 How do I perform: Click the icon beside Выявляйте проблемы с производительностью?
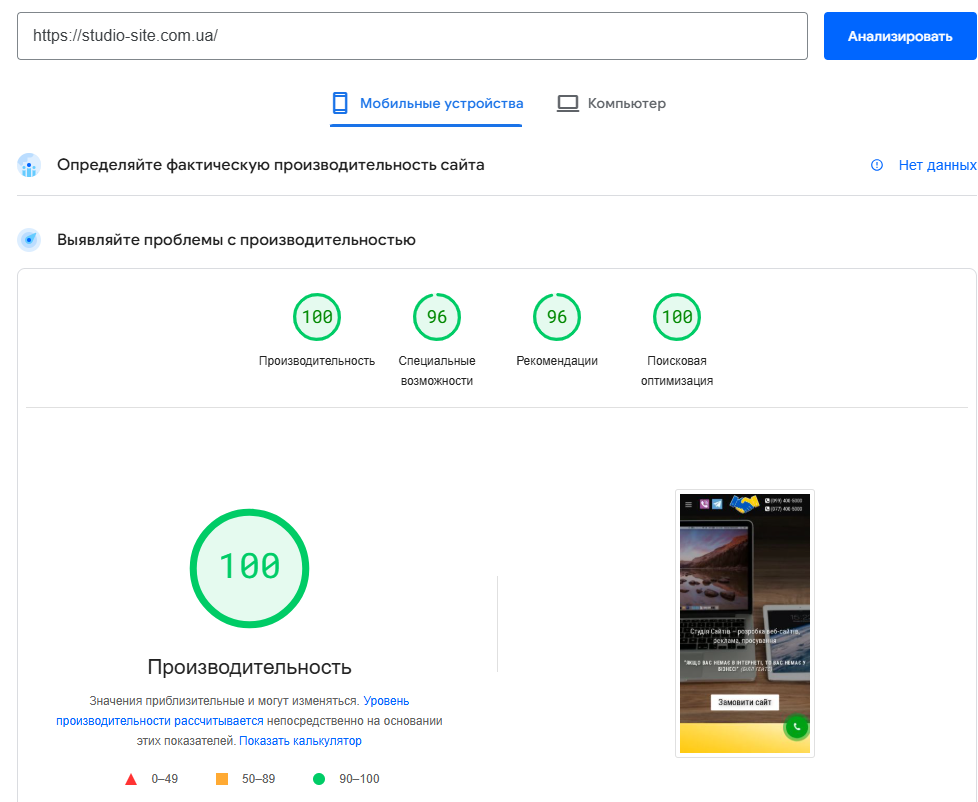(28, 238)
